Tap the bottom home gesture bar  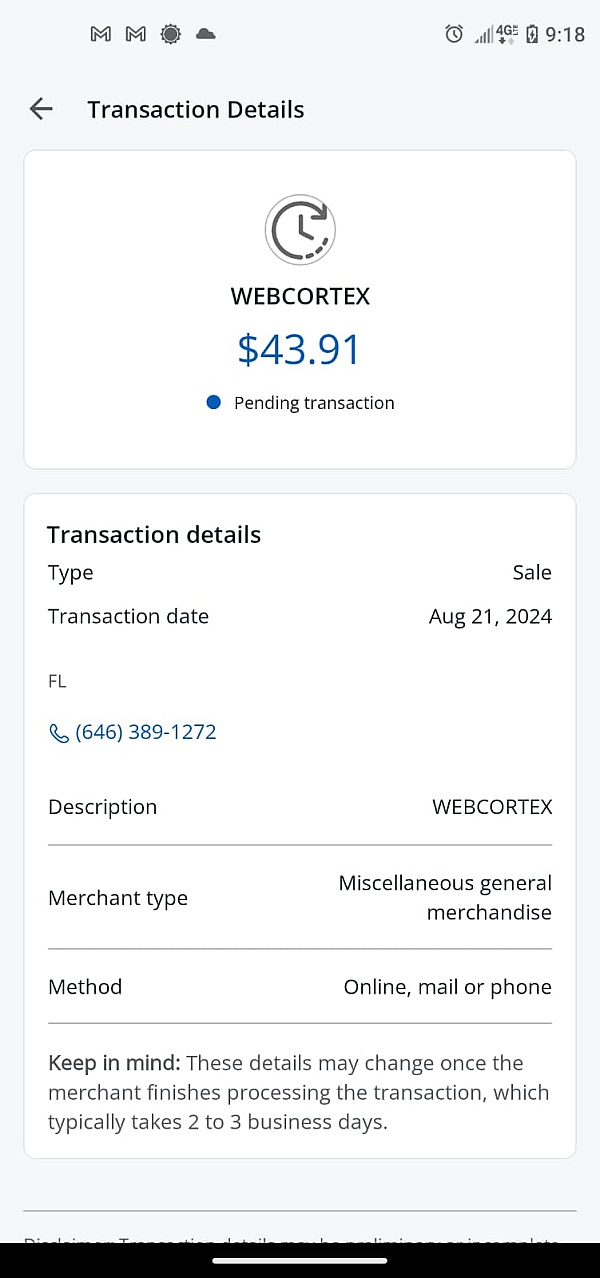coord(300,1260)
